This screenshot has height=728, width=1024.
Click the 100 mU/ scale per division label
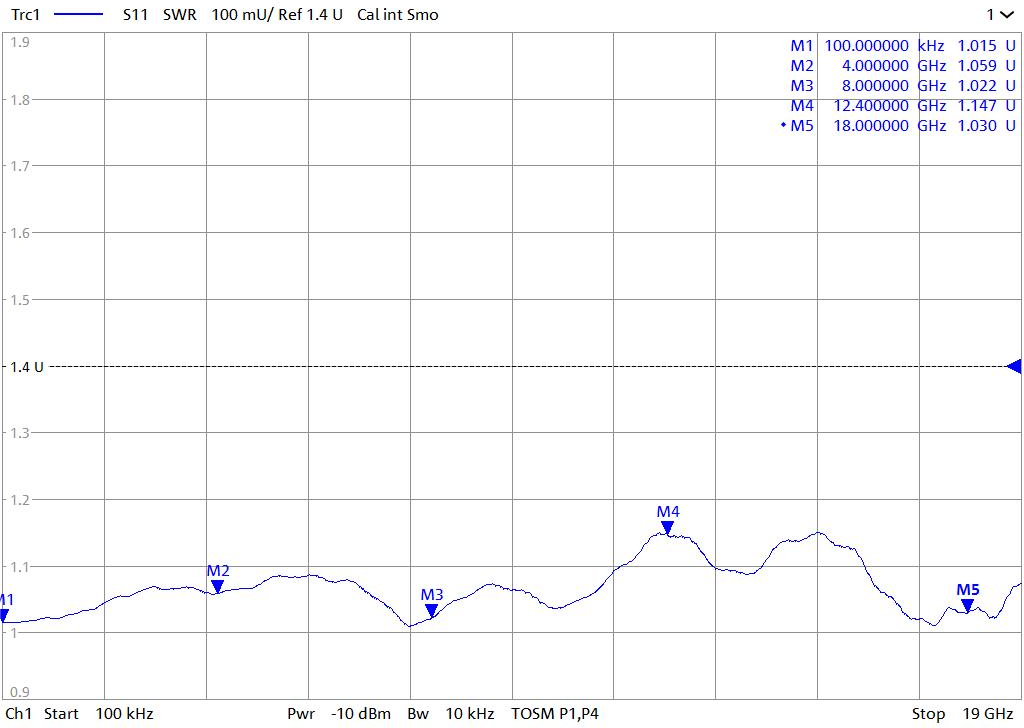click(241, 15)
